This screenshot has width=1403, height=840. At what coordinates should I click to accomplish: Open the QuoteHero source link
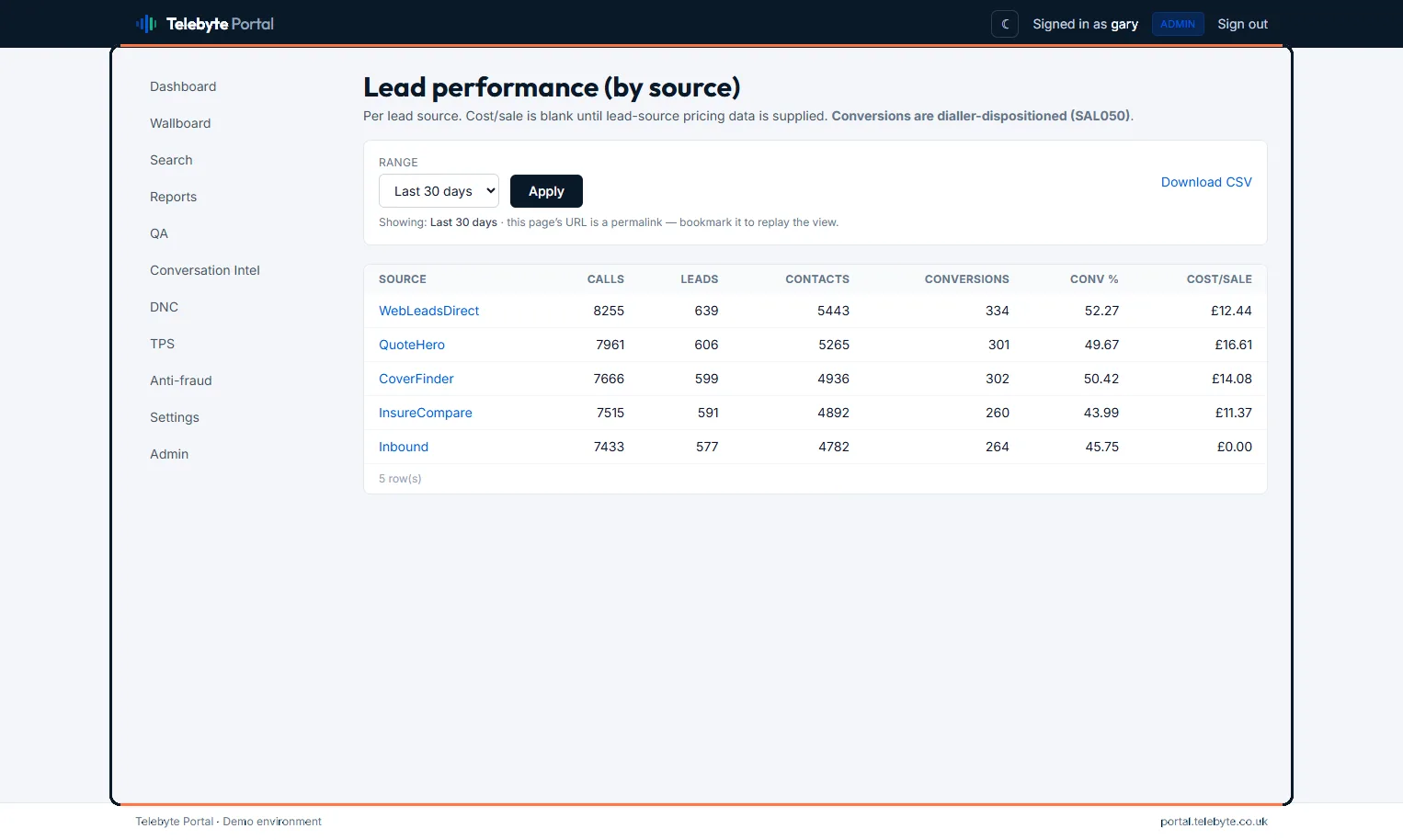(412, 345)
